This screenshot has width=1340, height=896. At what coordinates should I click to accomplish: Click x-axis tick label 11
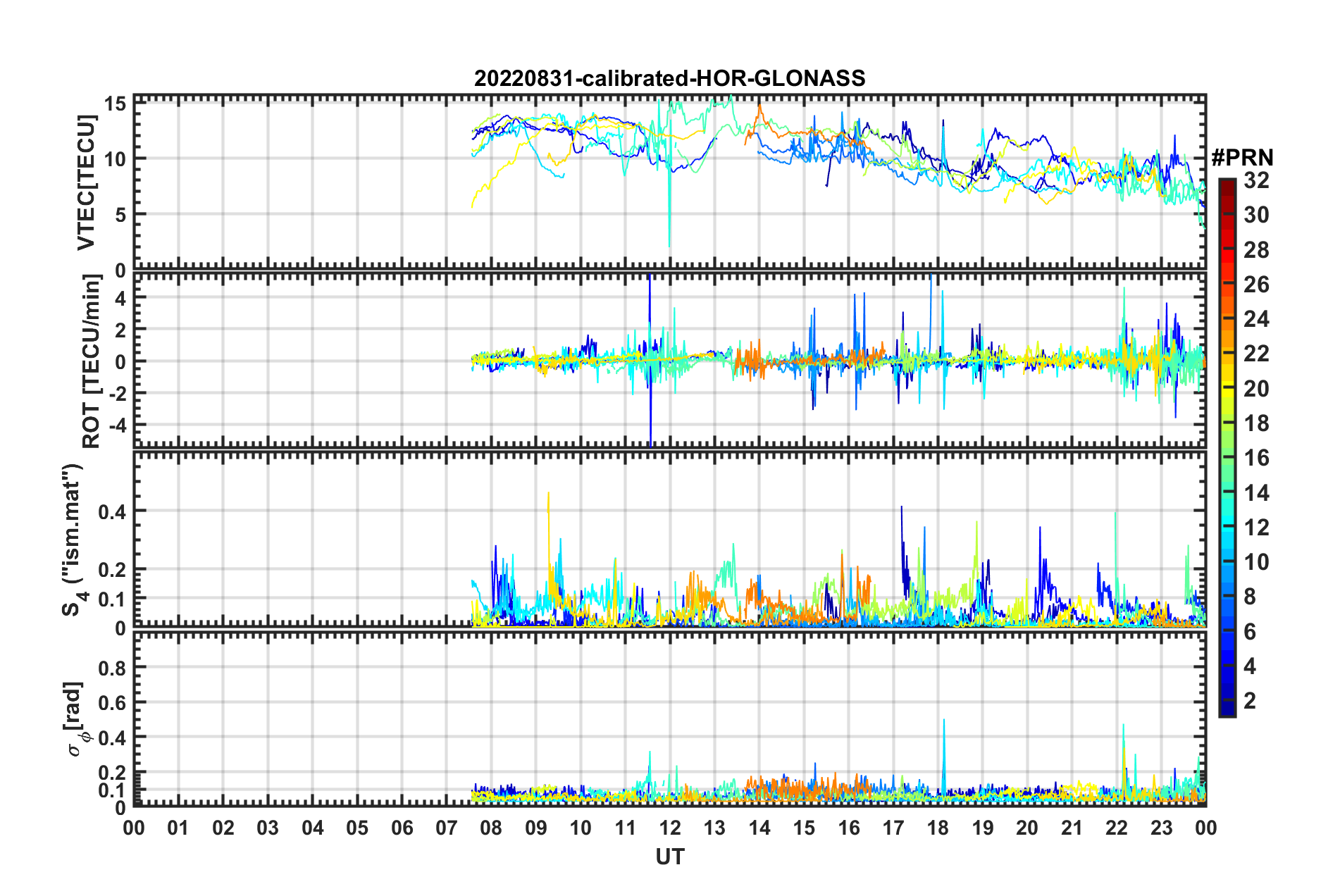tap(626, 828)
